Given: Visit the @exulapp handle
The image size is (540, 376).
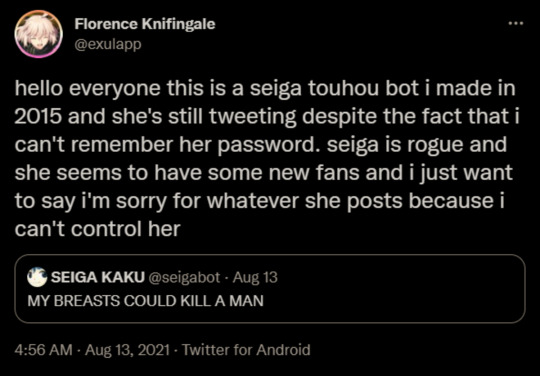Looking at the screenshot, I should [108, 44].
